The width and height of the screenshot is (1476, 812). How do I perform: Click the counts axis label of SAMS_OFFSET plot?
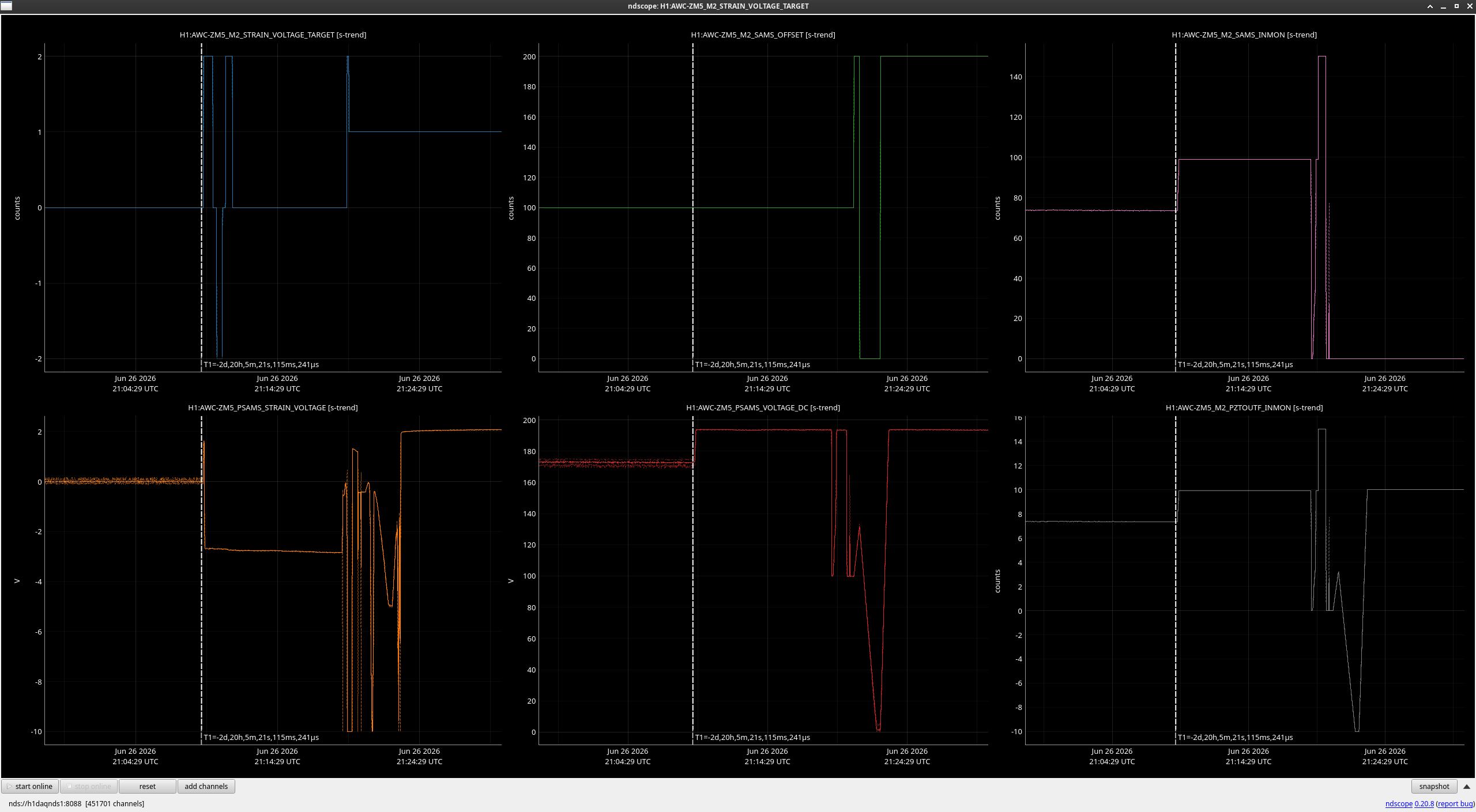tap(511, 208)
